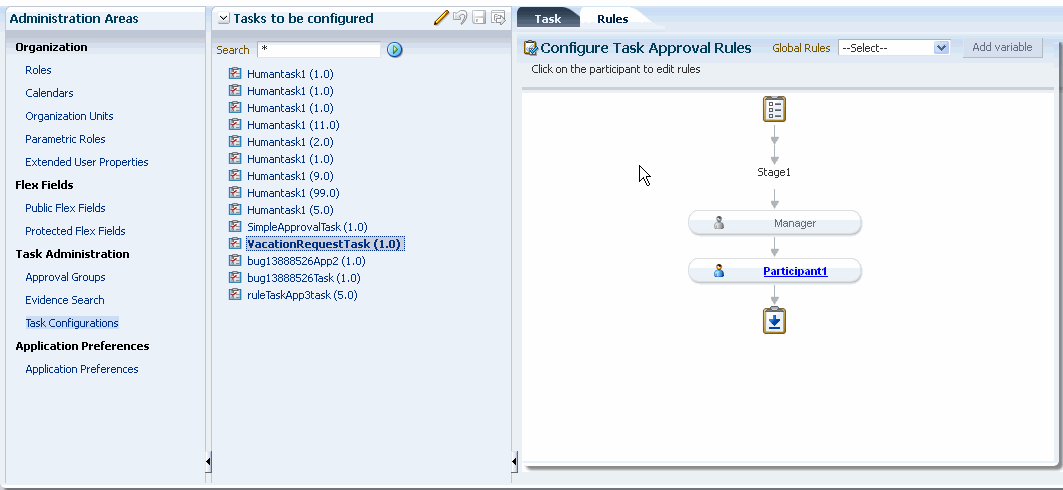Open the Calendars link

click(49, 93)
